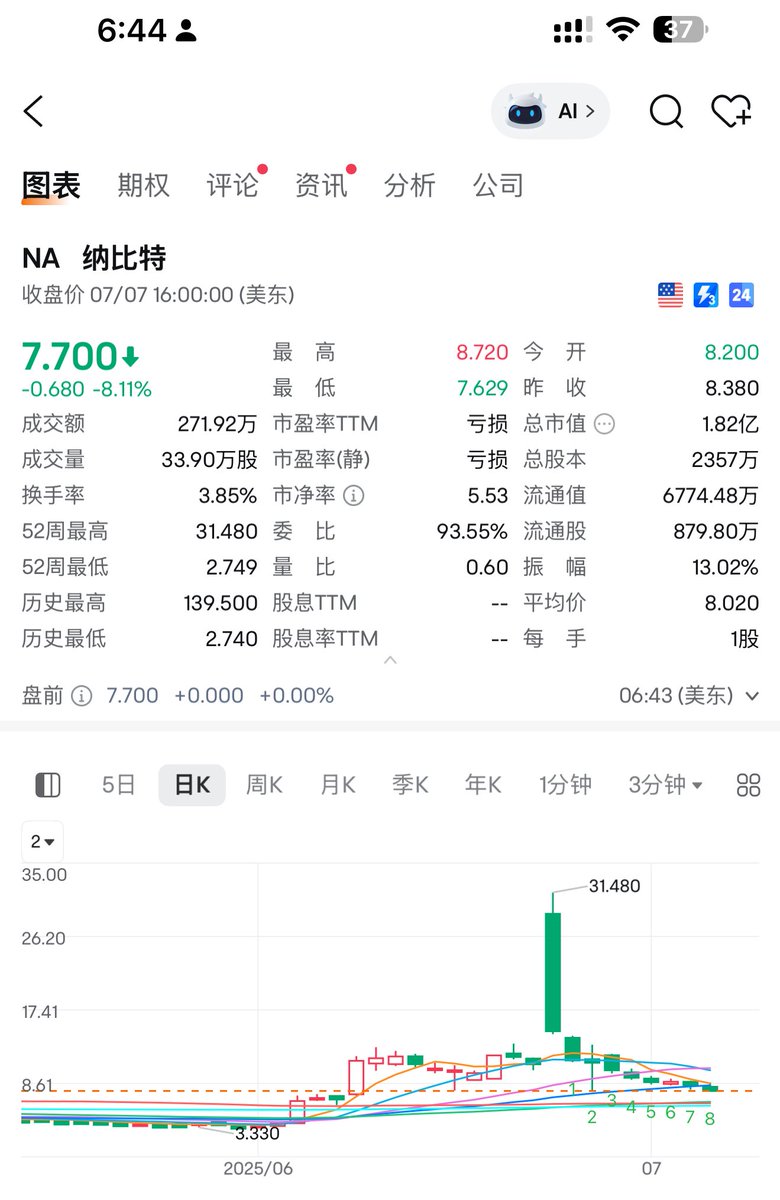This screenshot has height=1200, width=780.
Task: Tap the 换手率 value 3.85%
Action: [230, 495]
